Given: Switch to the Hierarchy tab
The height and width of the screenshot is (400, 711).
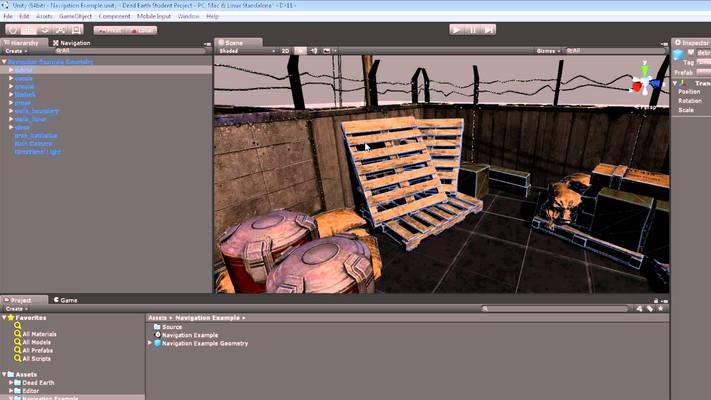Looking at the screenshot, I should [24, 43].
